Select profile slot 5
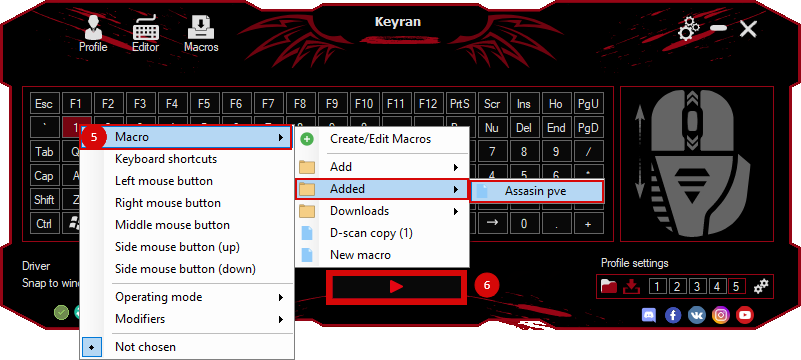The image size is (801, 360). click(x=737, y=286)
